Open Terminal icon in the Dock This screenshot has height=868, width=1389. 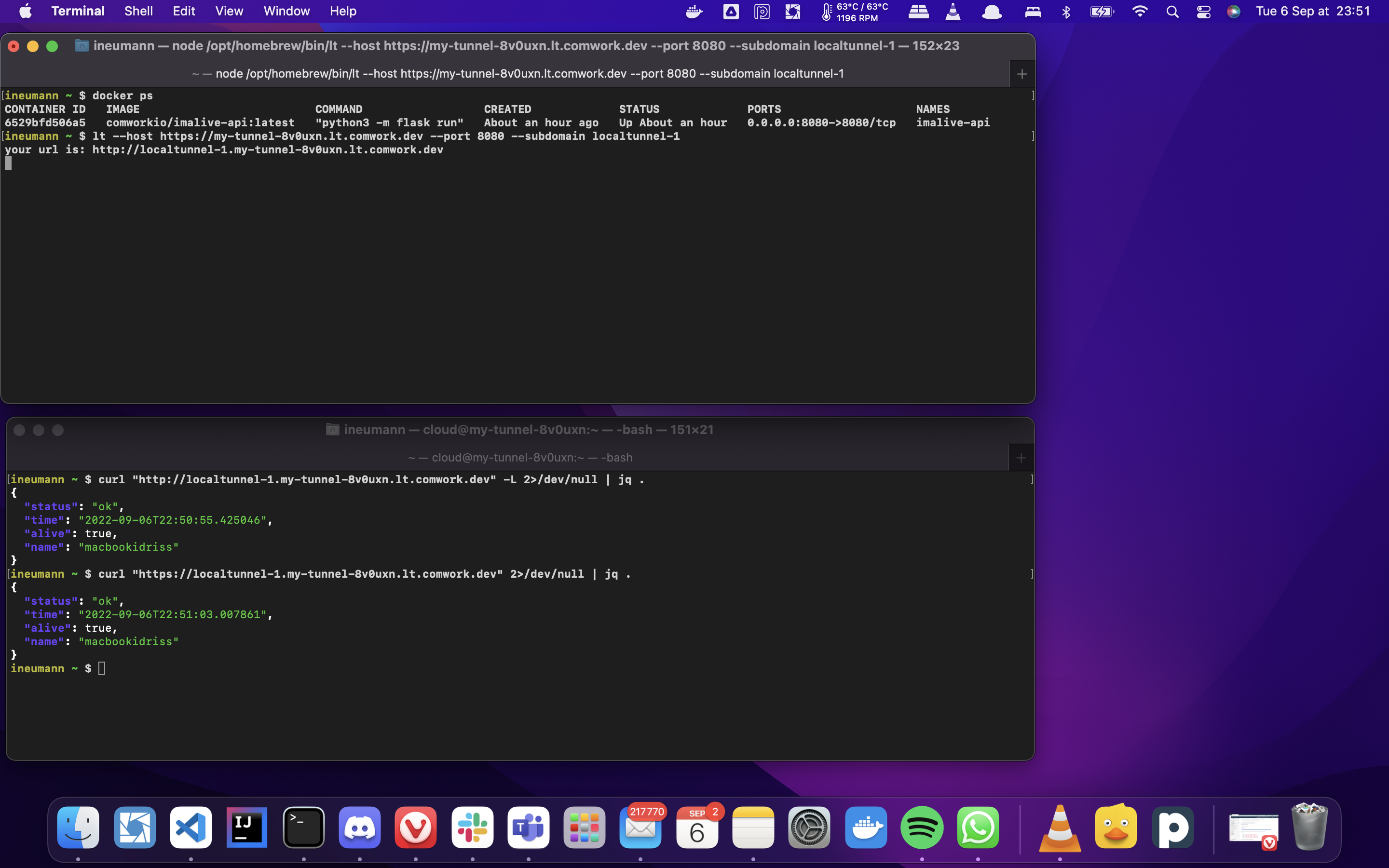[304, 827]
